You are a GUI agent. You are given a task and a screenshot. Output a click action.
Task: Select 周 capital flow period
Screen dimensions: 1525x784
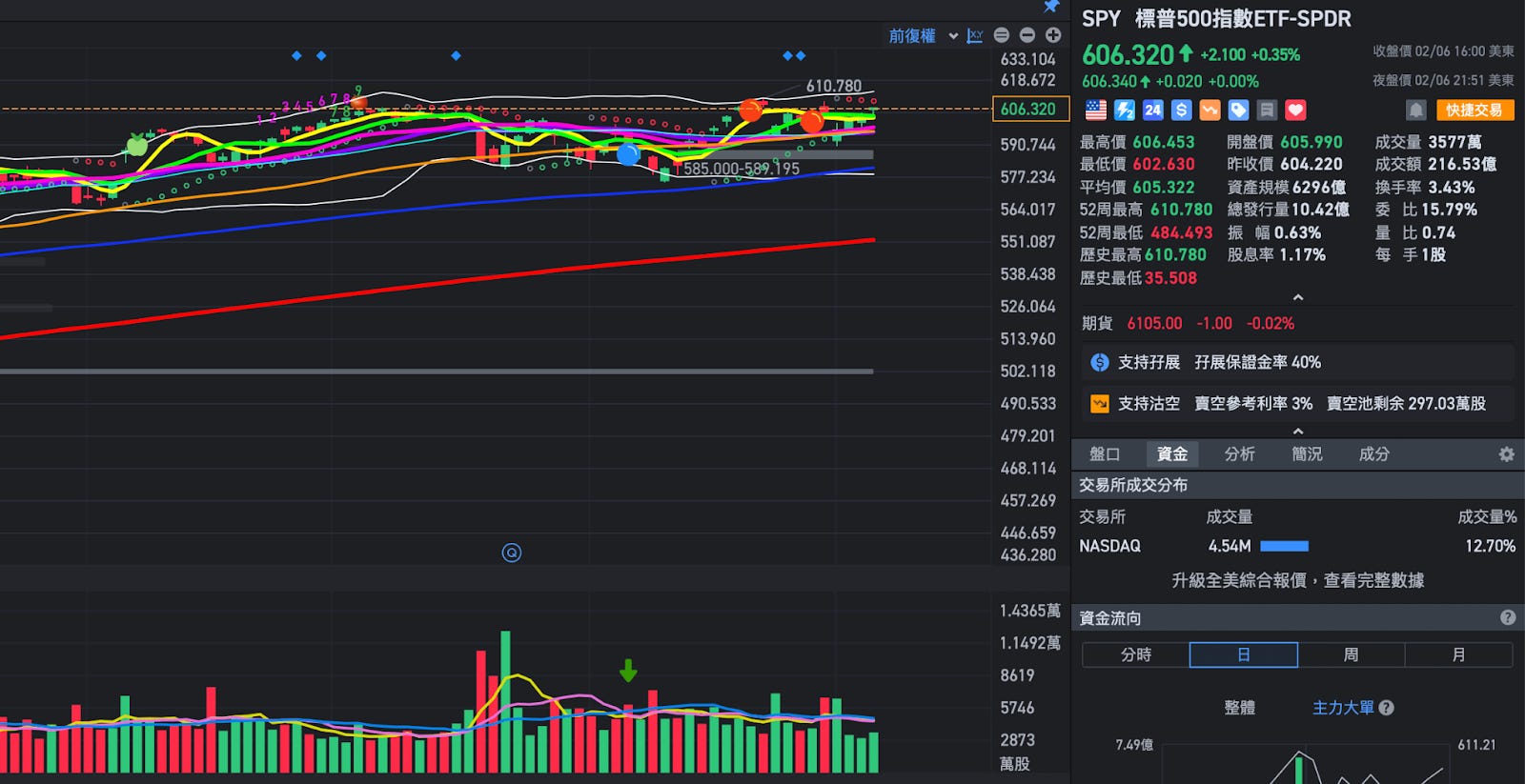coord(1352,654)
